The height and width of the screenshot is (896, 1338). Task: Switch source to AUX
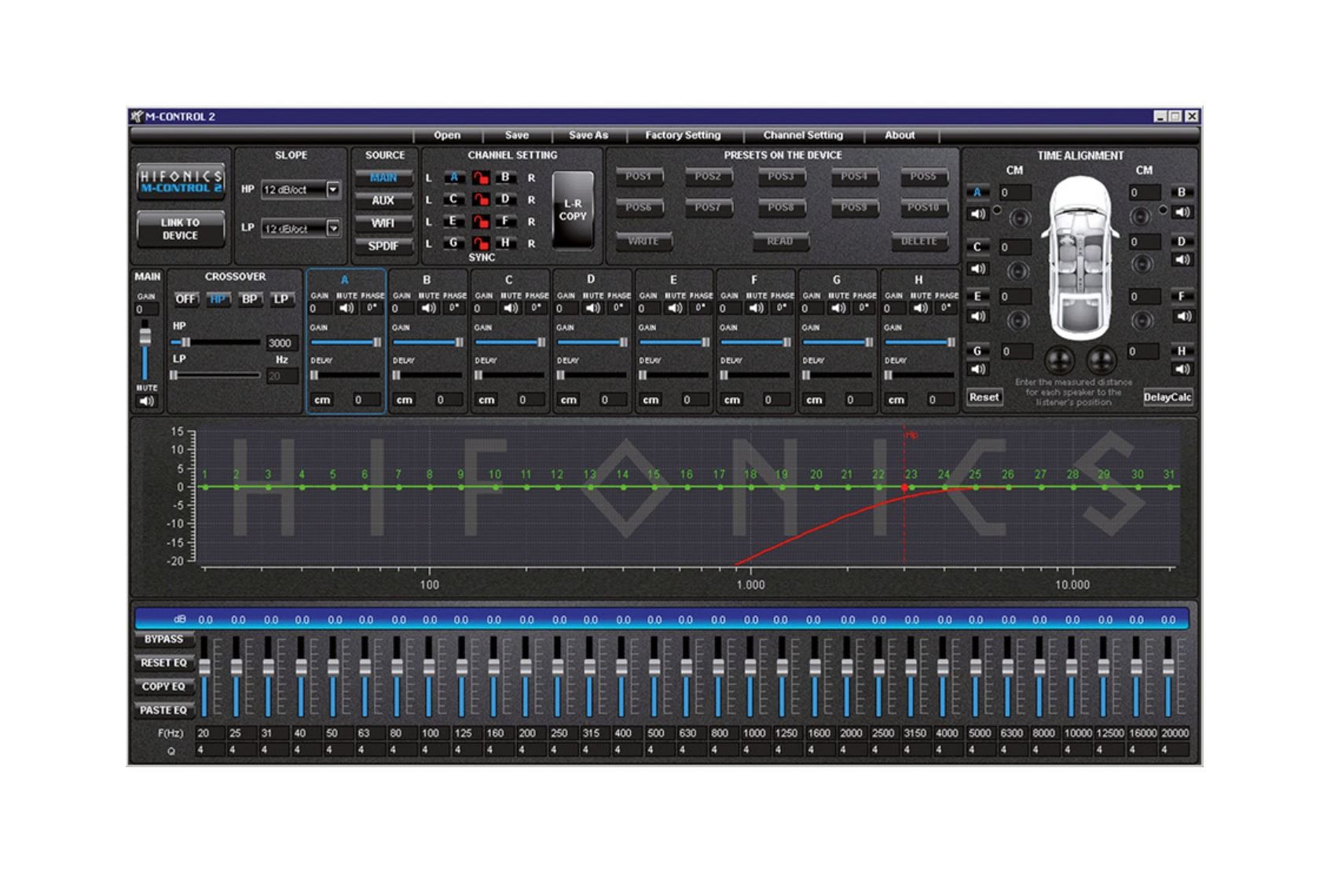(x=383, y=201)
